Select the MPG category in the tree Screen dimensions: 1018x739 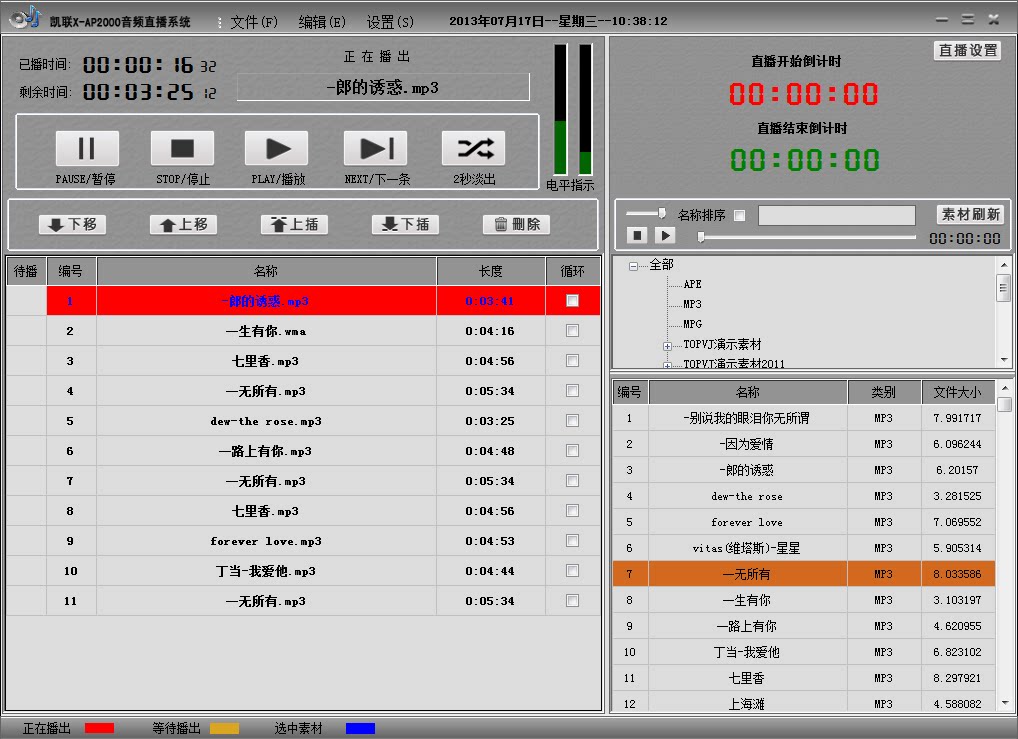tap(692, 324)
